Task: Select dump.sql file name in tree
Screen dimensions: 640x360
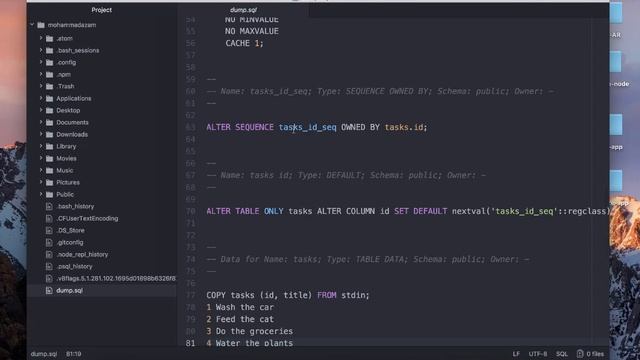Action: pos(69,290)
